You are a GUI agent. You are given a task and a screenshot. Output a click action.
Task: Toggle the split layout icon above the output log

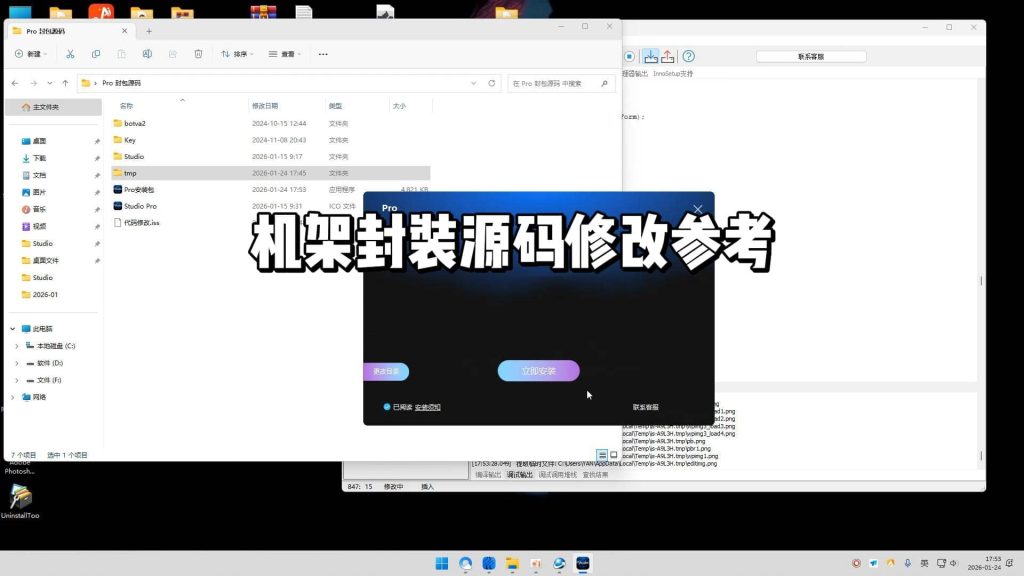[x=602, y=455]
